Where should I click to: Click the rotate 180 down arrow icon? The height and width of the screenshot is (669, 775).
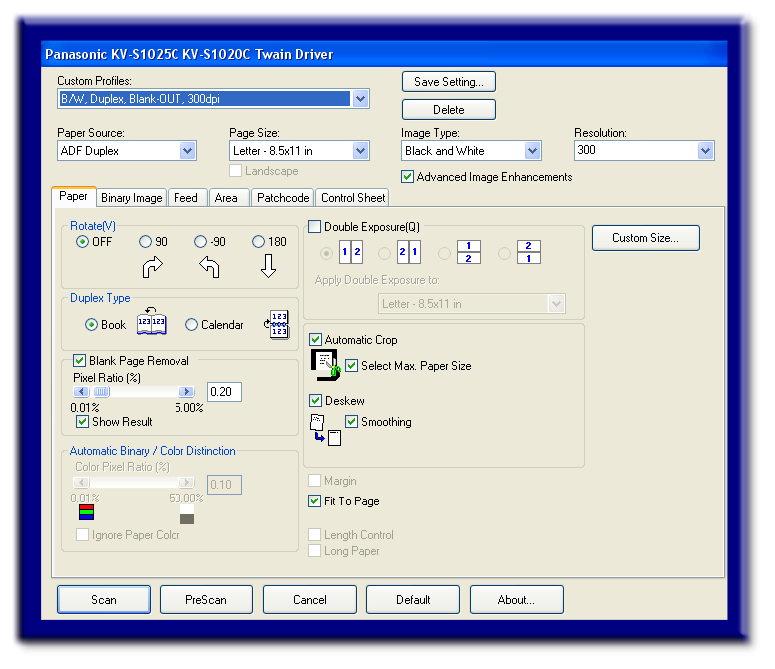pos(268,266)
